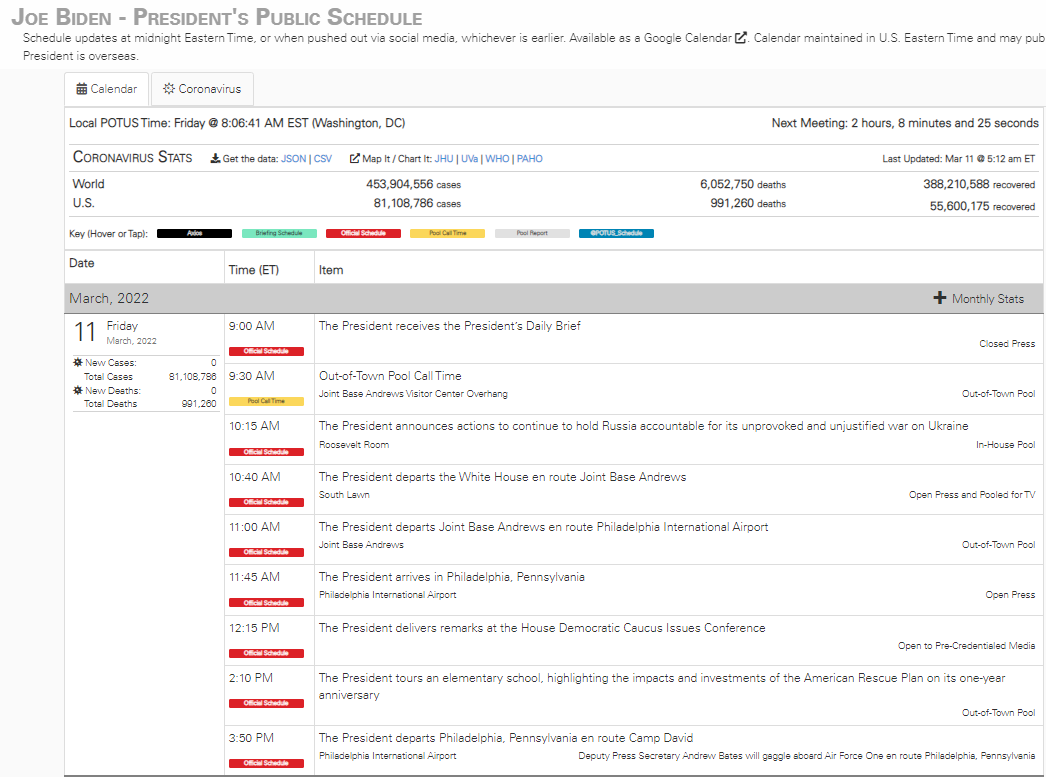Click Official Schedule tag under 10:15 AM
1046x777 pixels.
pyautogui.click(x=266, y=452)
